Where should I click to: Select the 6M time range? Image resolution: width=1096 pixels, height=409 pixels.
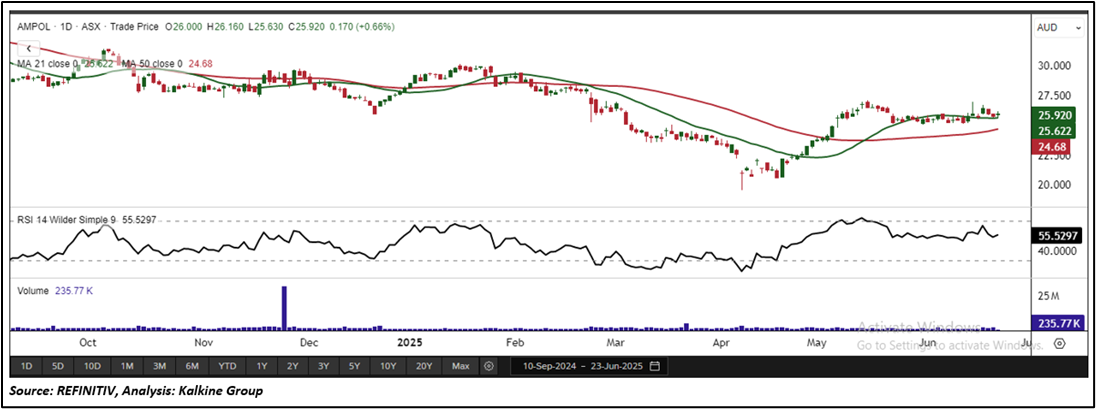192,366
